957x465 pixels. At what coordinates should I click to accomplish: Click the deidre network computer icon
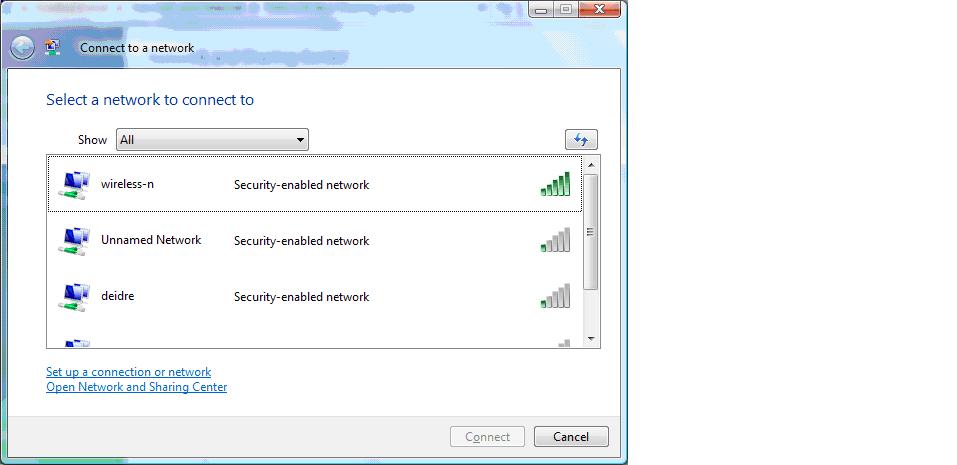click(x=74, y=297)
